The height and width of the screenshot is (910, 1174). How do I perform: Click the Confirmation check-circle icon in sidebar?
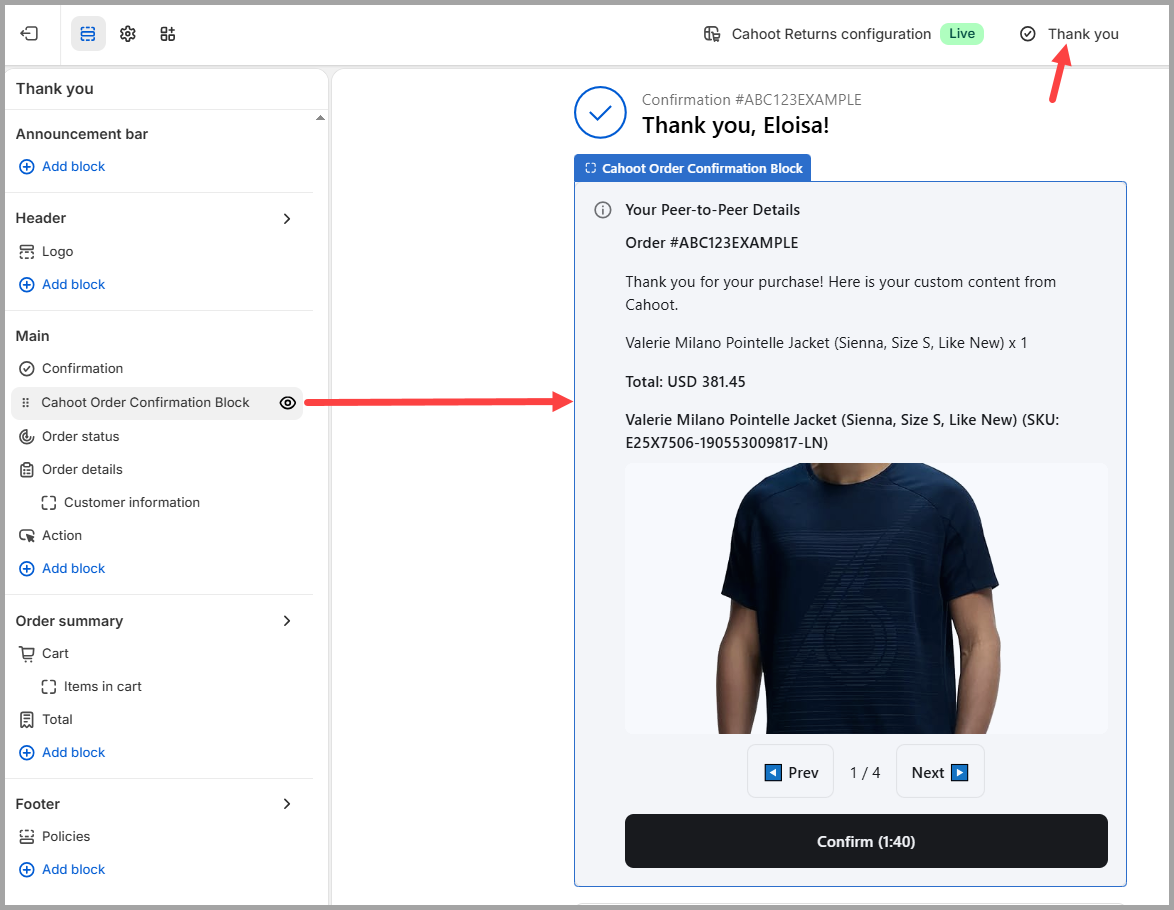[27, 368]
